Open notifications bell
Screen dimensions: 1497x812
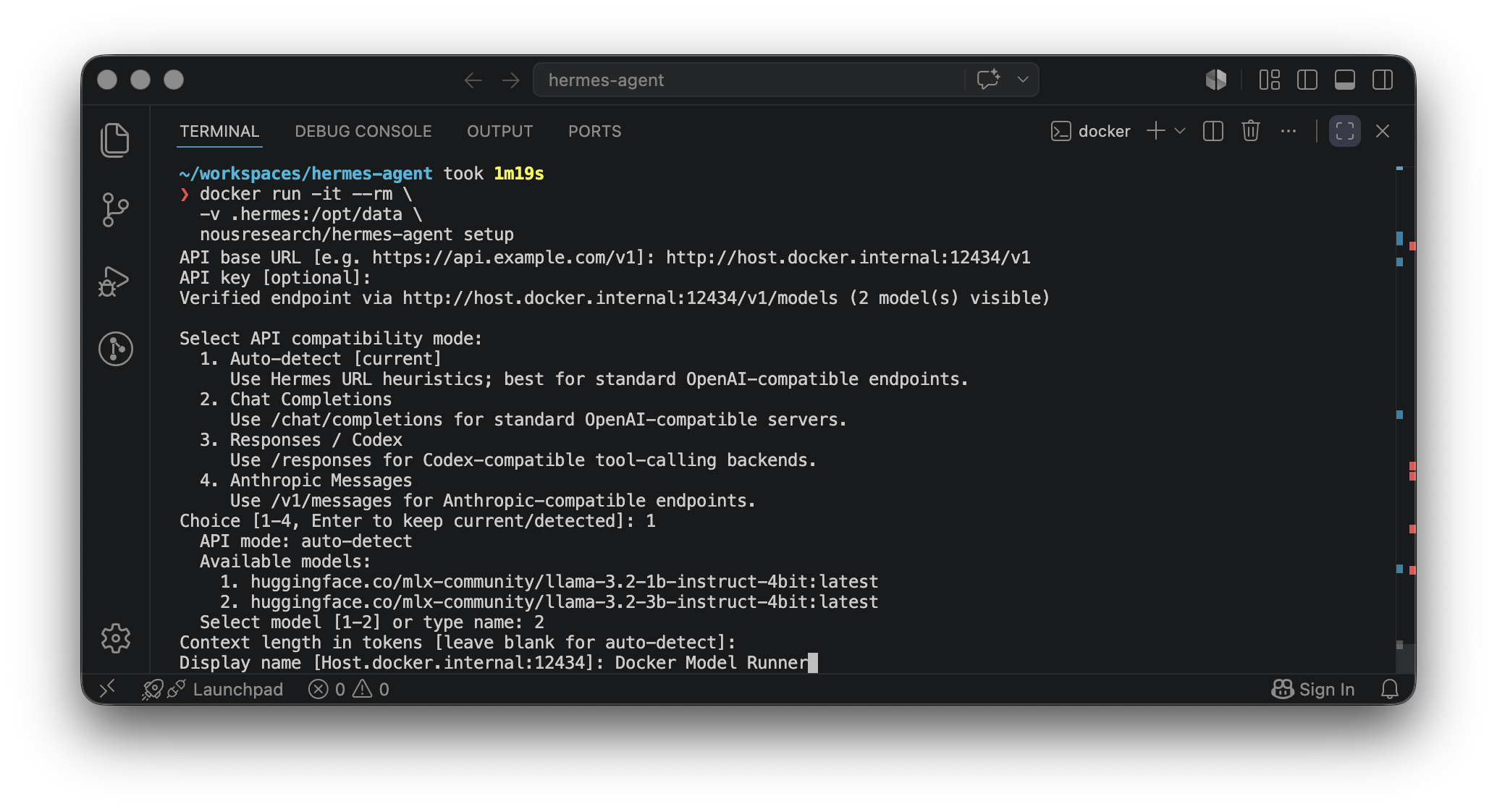coord(1390,689)
